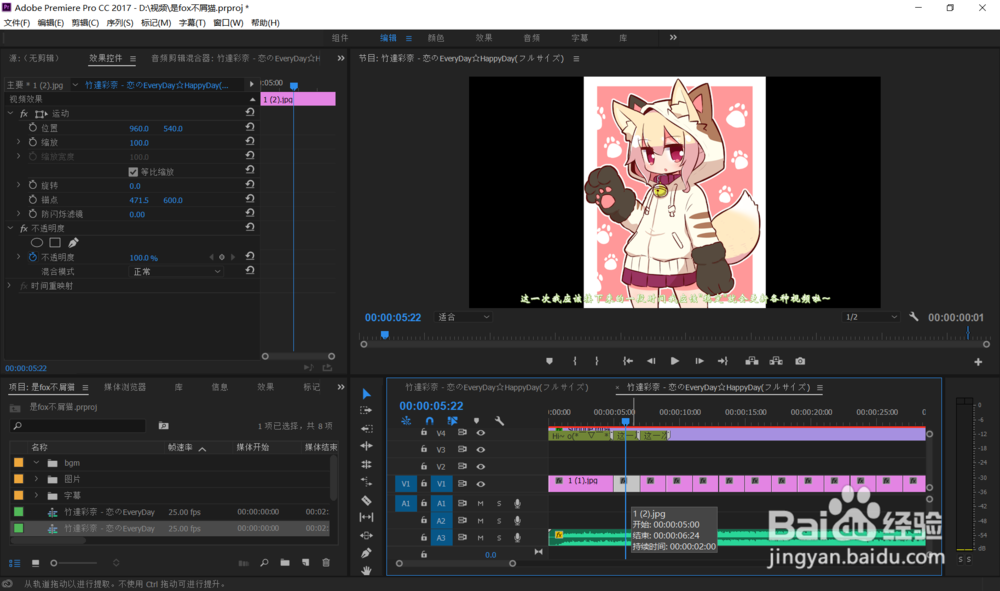Create ellipse mask under opacity
1000x591 pixels.
coord(37,242)
